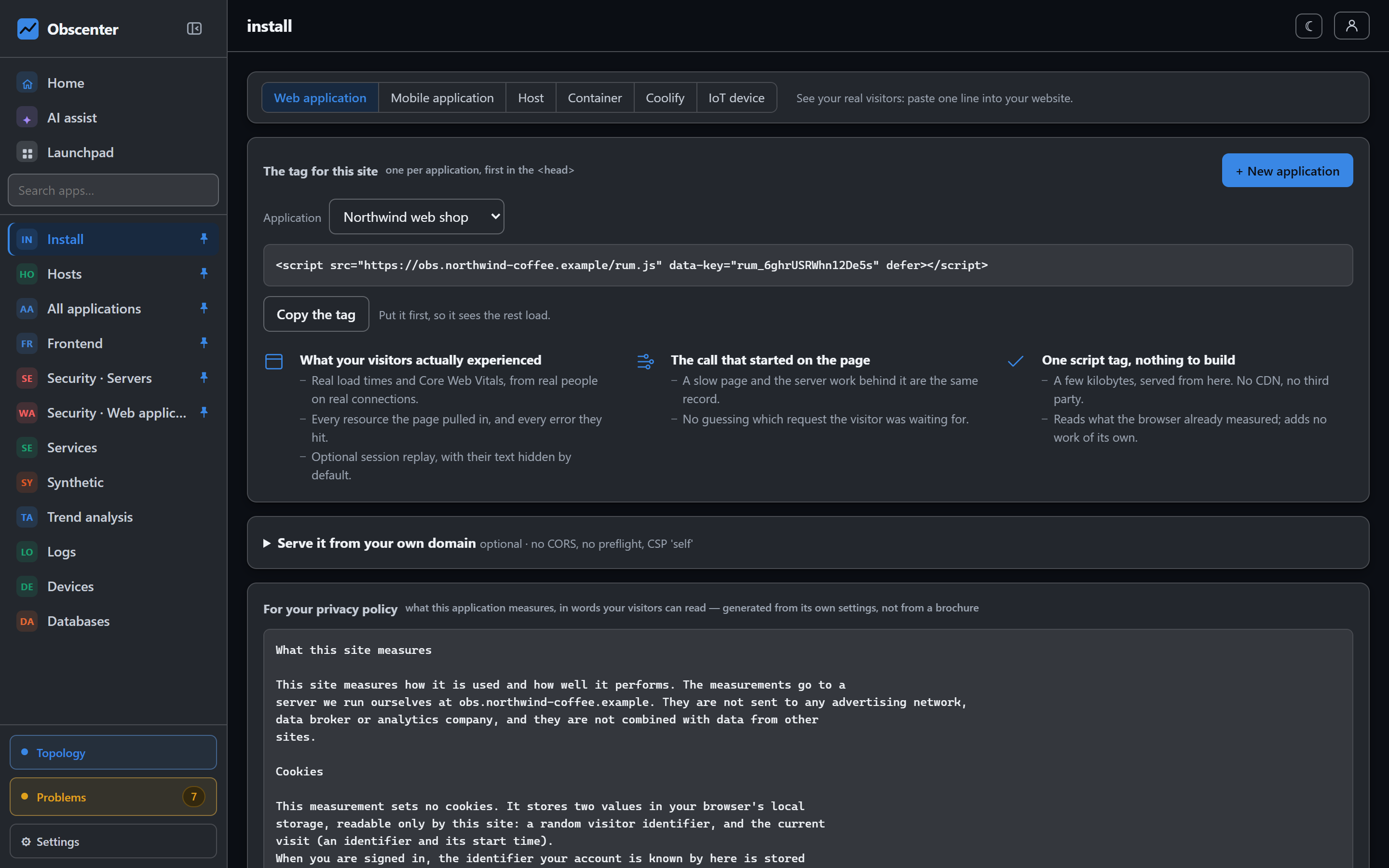Click the checkmark icon beside script tag heading

[1015, 361]
